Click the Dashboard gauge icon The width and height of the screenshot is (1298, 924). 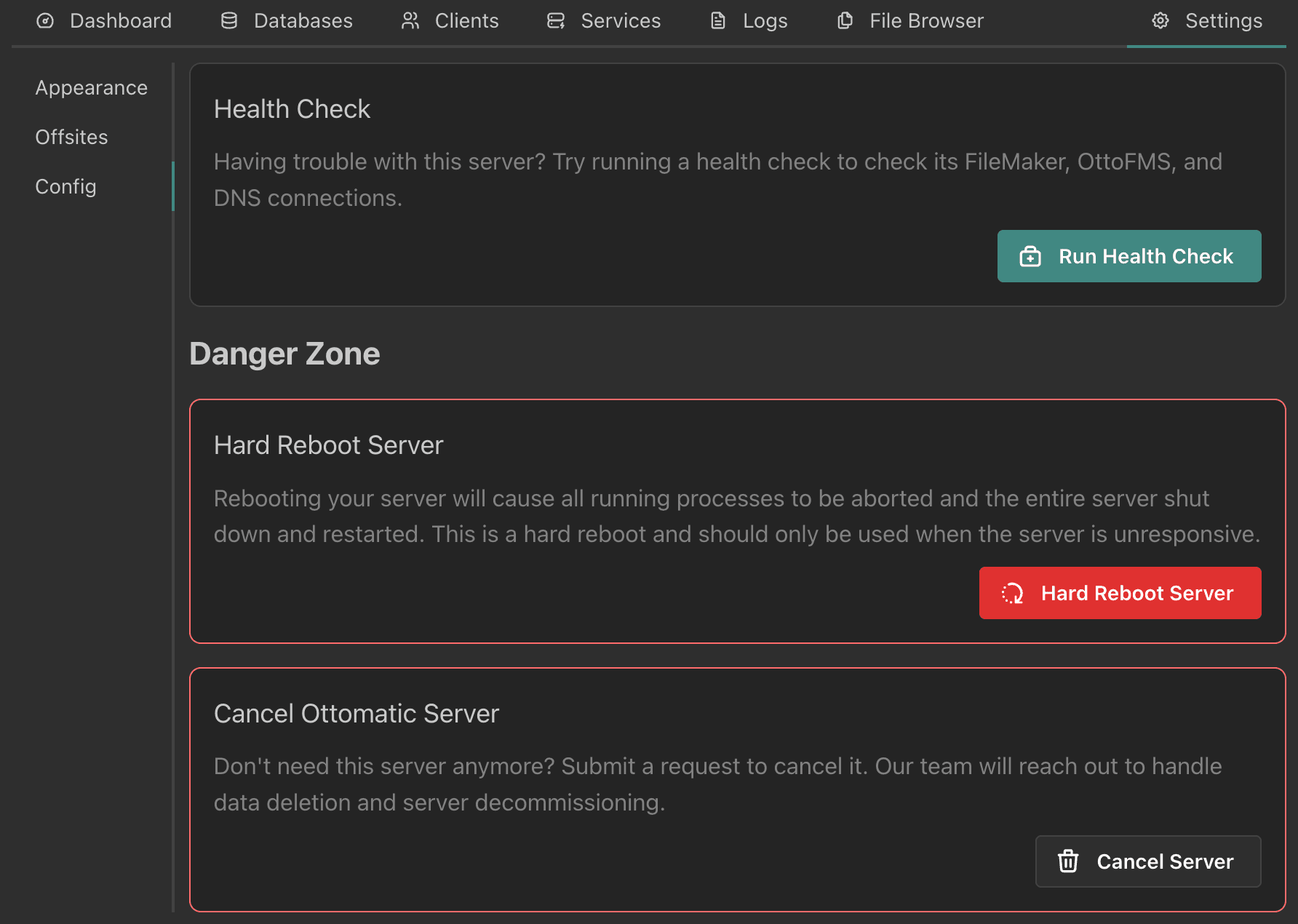coord(45,21)
